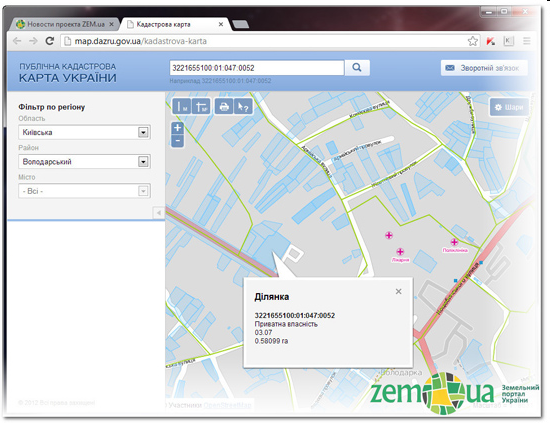
Task: Activate the identify parcel pointer tool
Action: pos(243,106)
